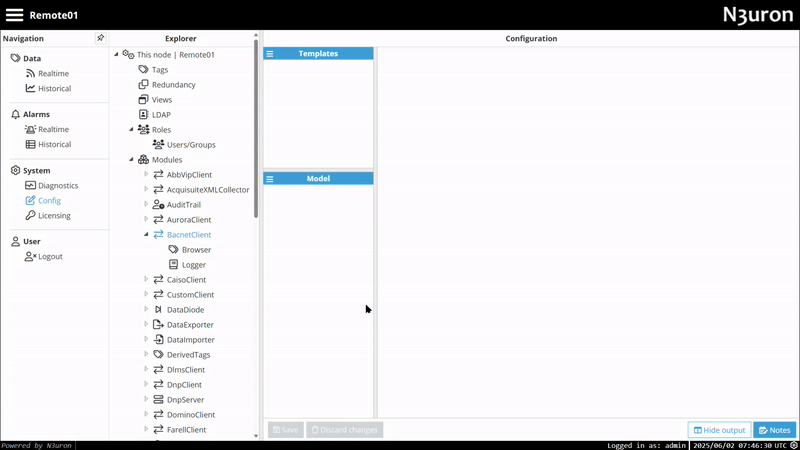Click the Historical alarms table icon
The width and height of the screenshot is (800, 450).
(x=31, y=144)
